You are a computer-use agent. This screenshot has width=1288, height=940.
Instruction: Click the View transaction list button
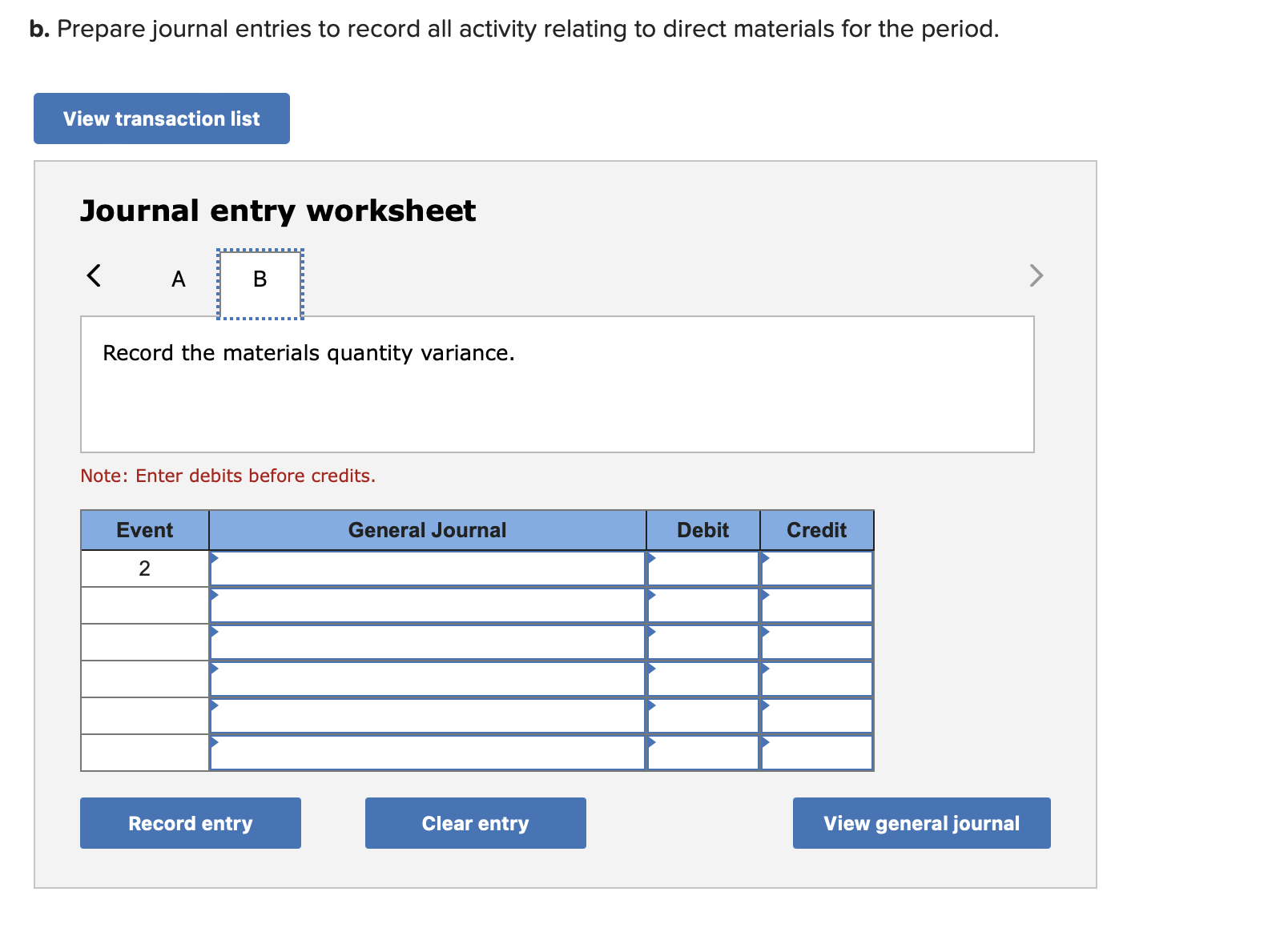tap(161, 118)
